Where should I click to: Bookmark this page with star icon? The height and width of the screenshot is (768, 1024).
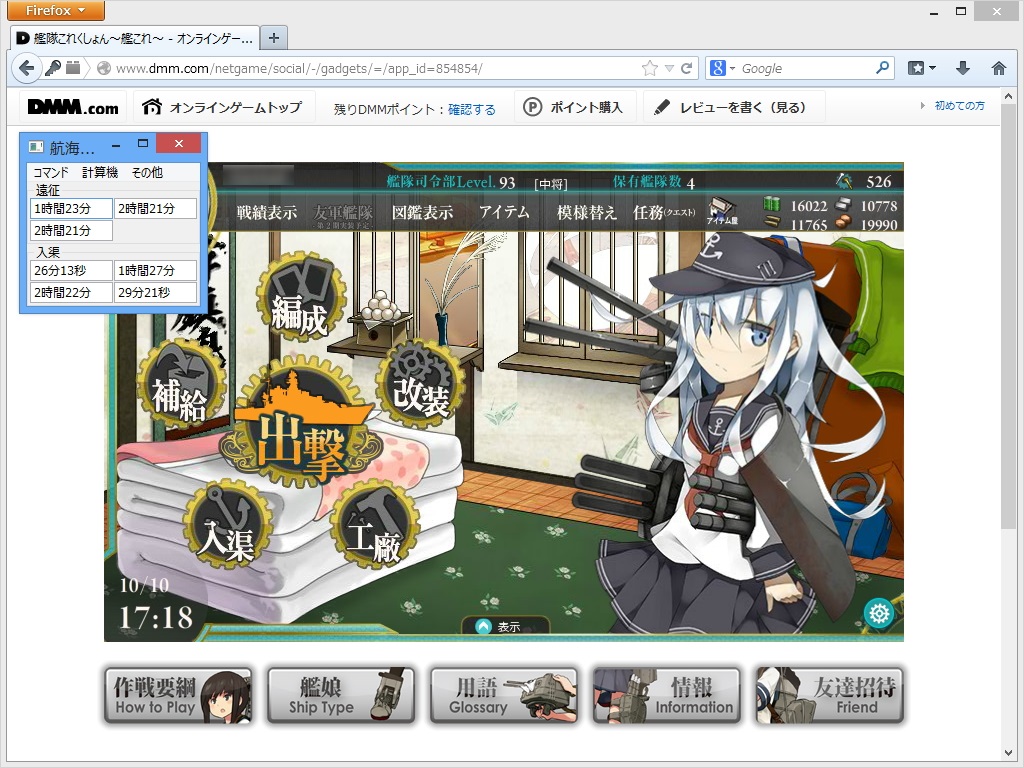click(x=649, y=68)
